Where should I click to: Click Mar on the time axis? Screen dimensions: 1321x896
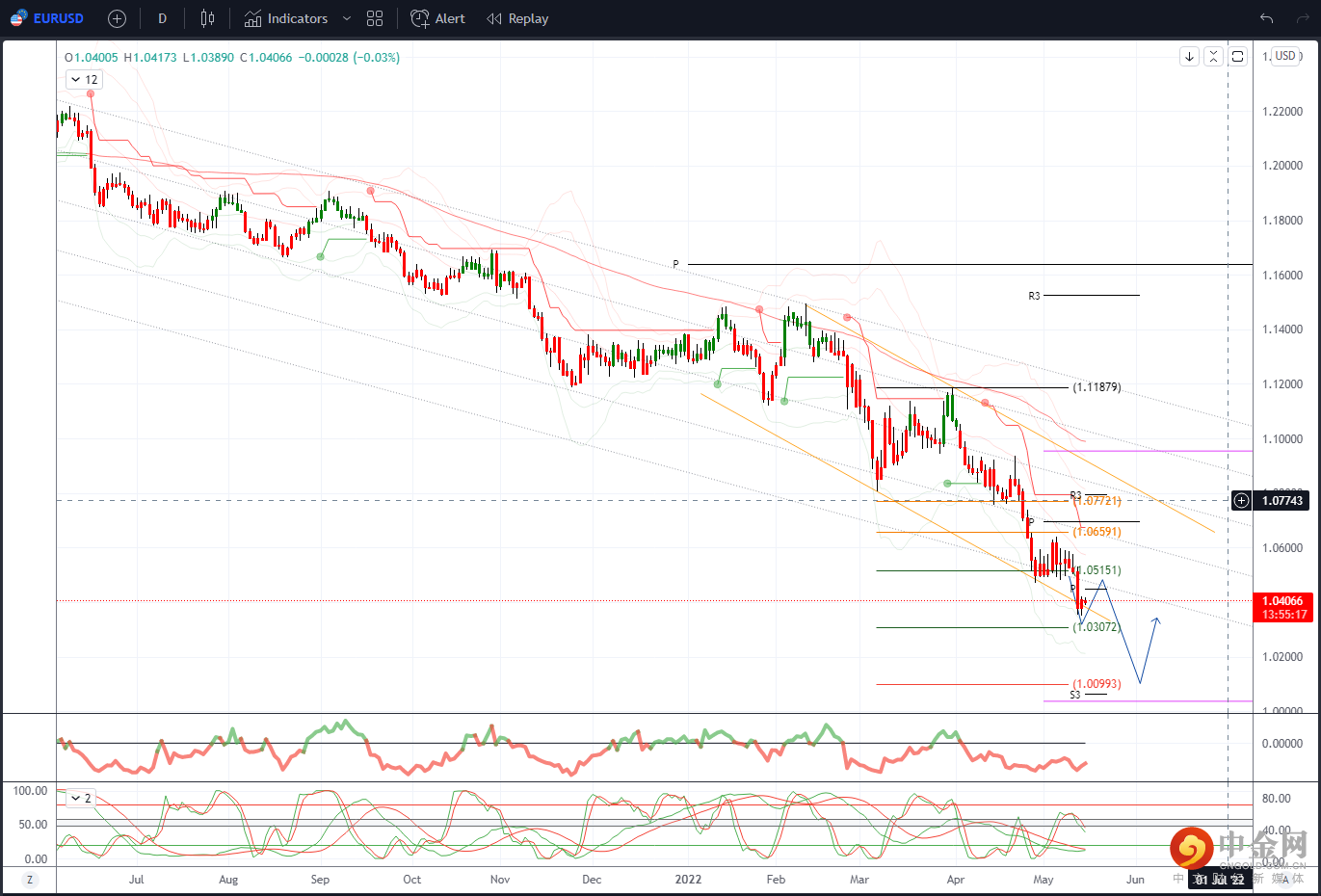(859, 880)
